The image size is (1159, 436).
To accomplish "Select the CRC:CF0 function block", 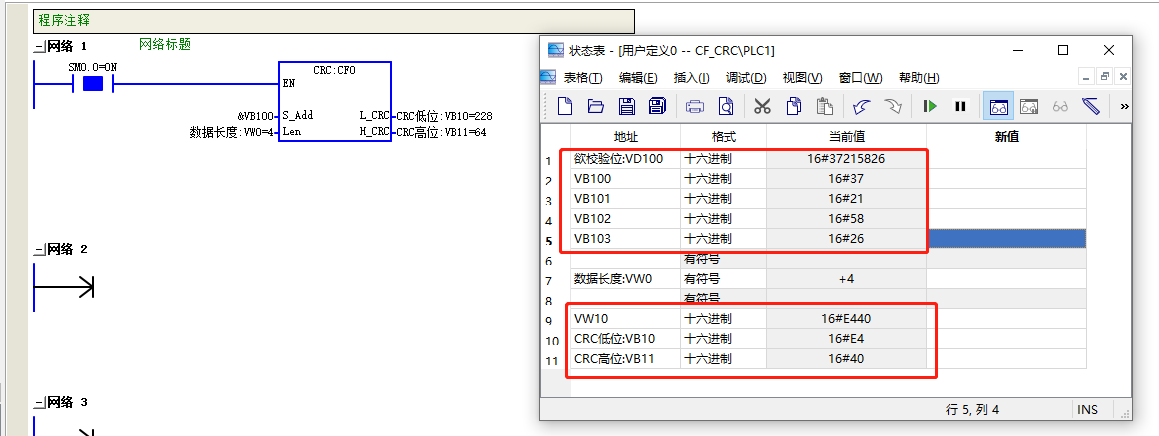I will click(x=335, y=101).
